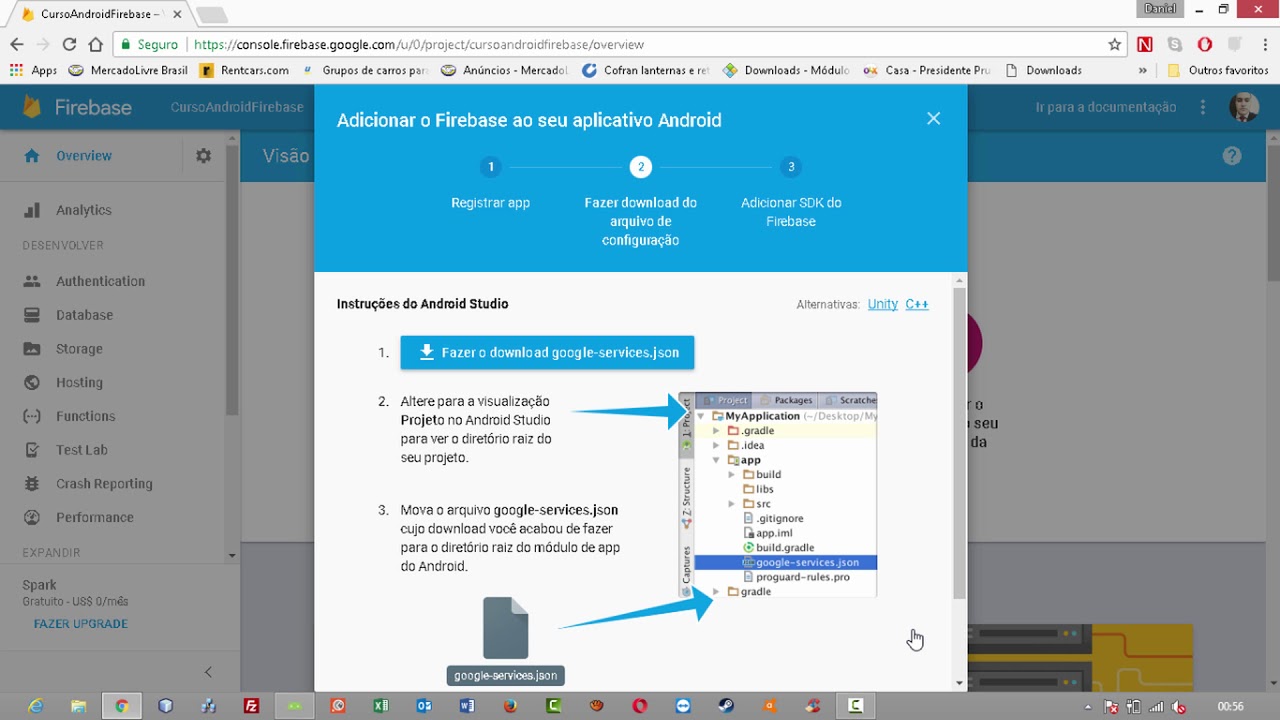The image size is (1280, 720).
Task: Open FileZilla from the taskbar
Action: (x=252, y=705)
